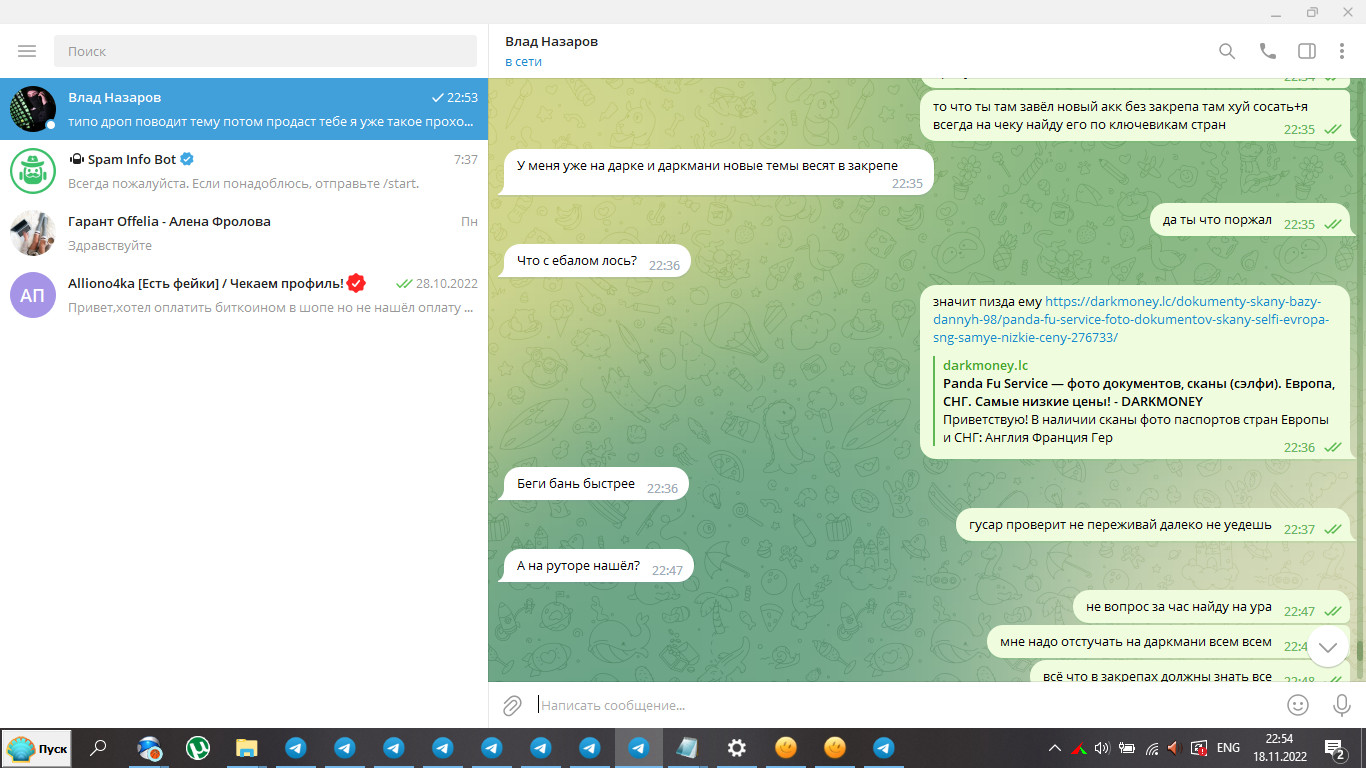Screen dimensions: 1366x768
Task: Switch the ENG input language
Action: pyautogui.click(x=1228, y=748)
